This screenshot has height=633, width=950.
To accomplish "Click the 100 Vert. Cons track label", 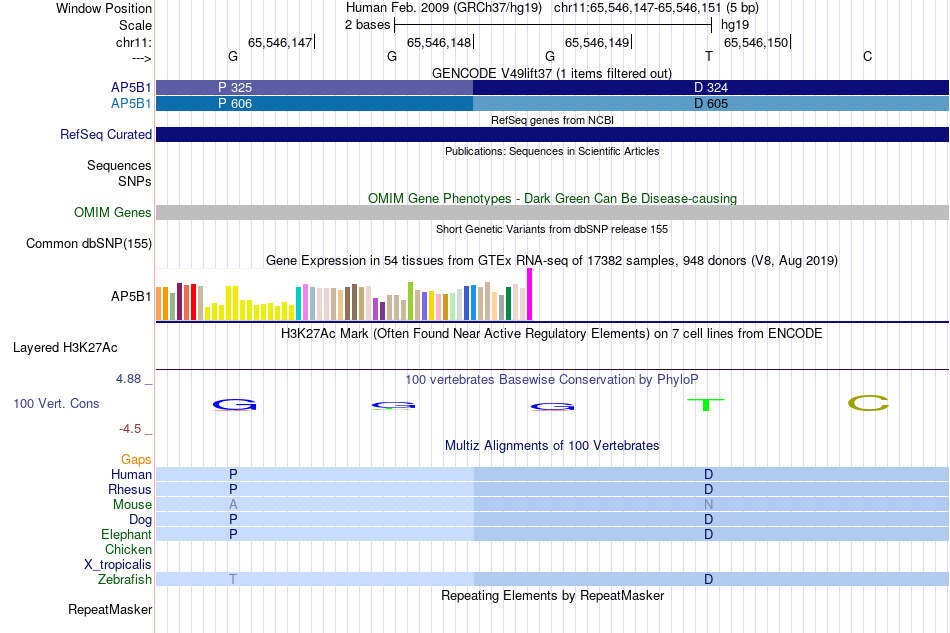I will pyautogui.click(x=56, y=403).
